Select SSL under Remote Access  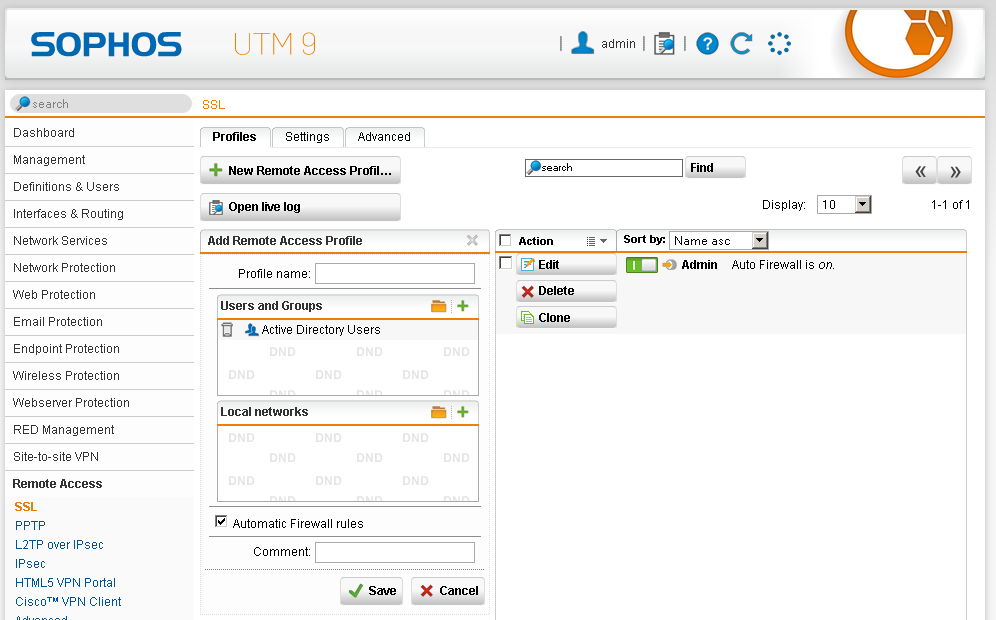26,507
